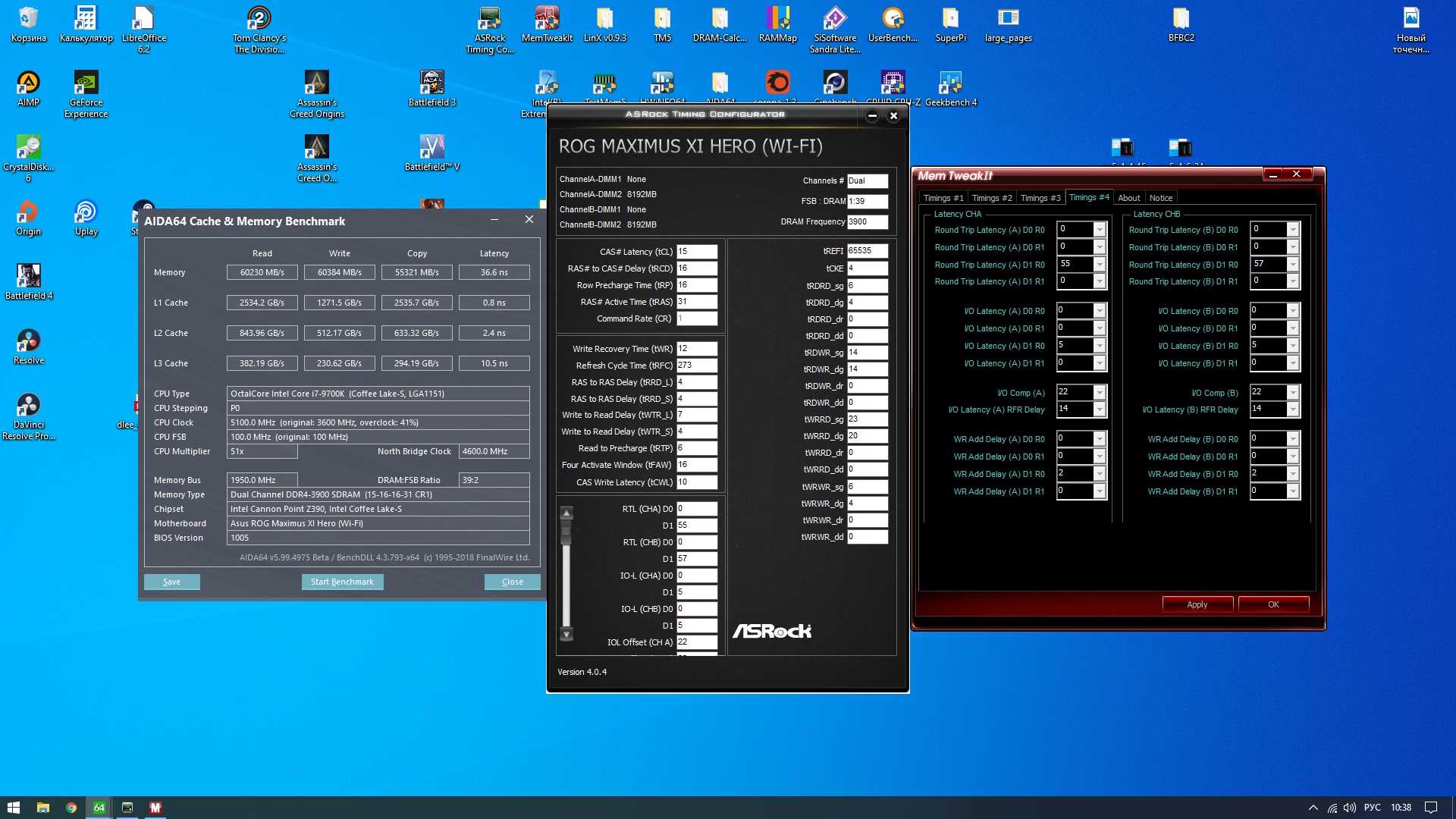Click the Save button in AIDA64
Viewport: 1456px width, 819px height.
coord(171,582)
